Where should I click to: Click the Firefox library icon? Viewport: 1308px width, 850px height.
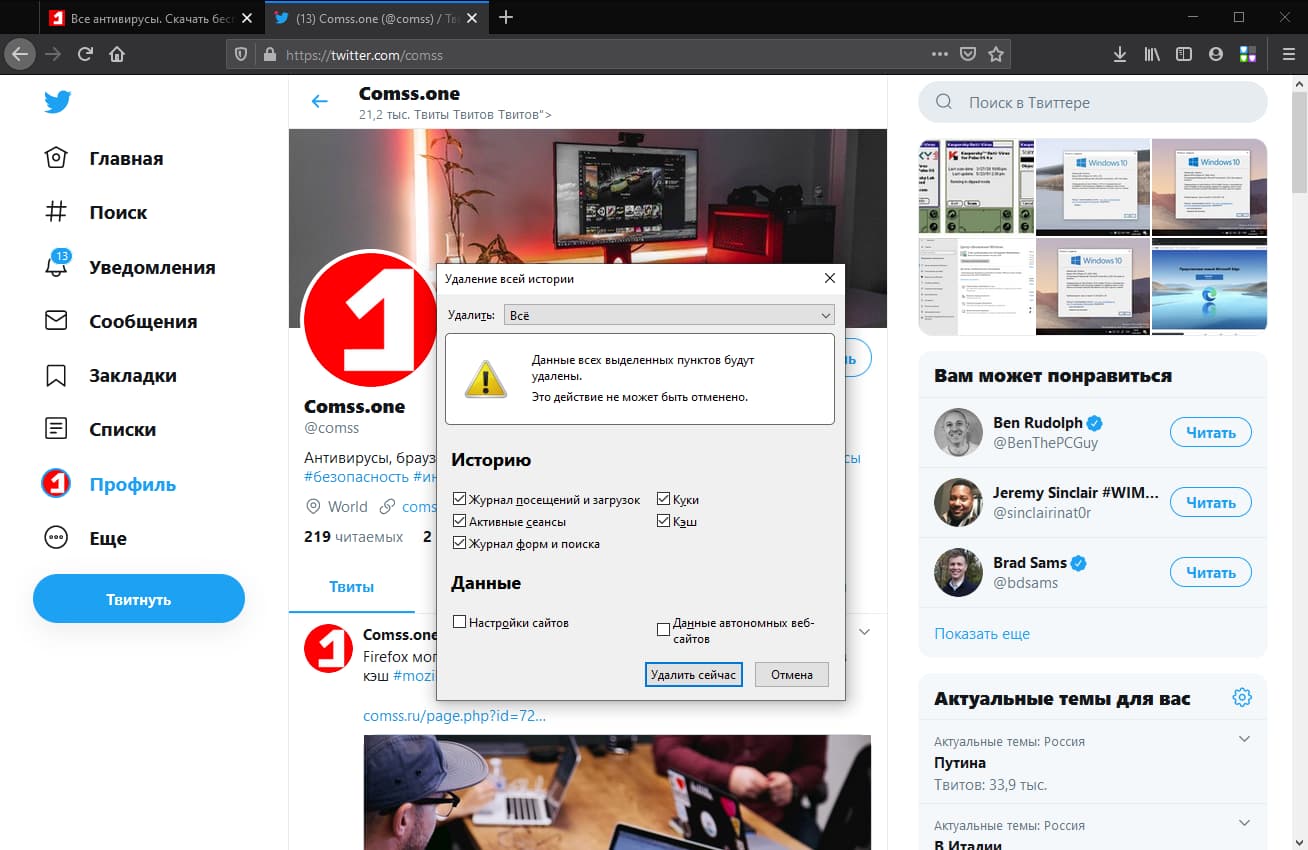pos(1151,54)
